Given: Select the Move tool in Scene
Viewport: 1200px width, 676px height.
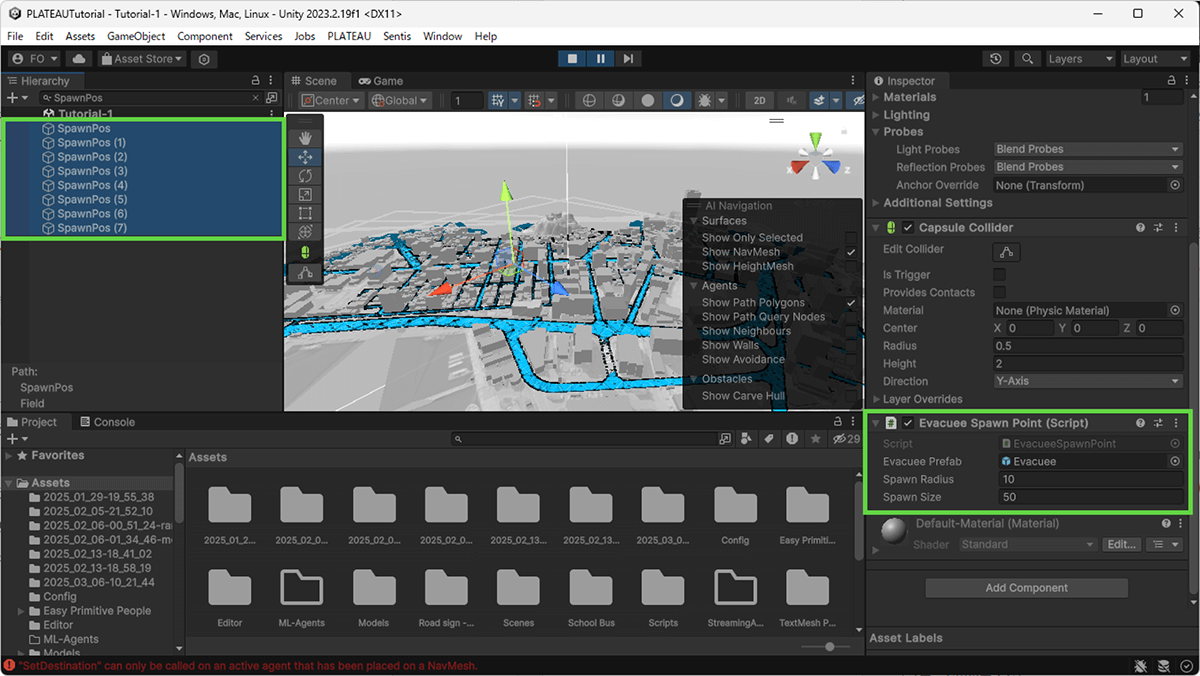Looking at the screenshot, I should coord(306,157).
